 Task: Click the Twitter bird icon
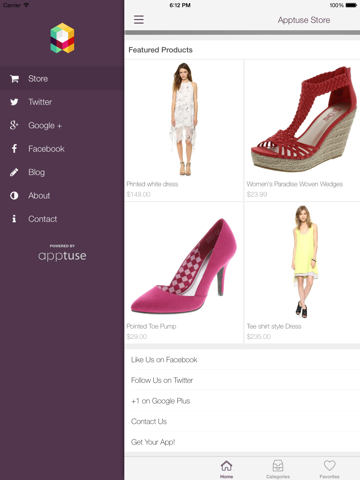[x=14, y=102]
